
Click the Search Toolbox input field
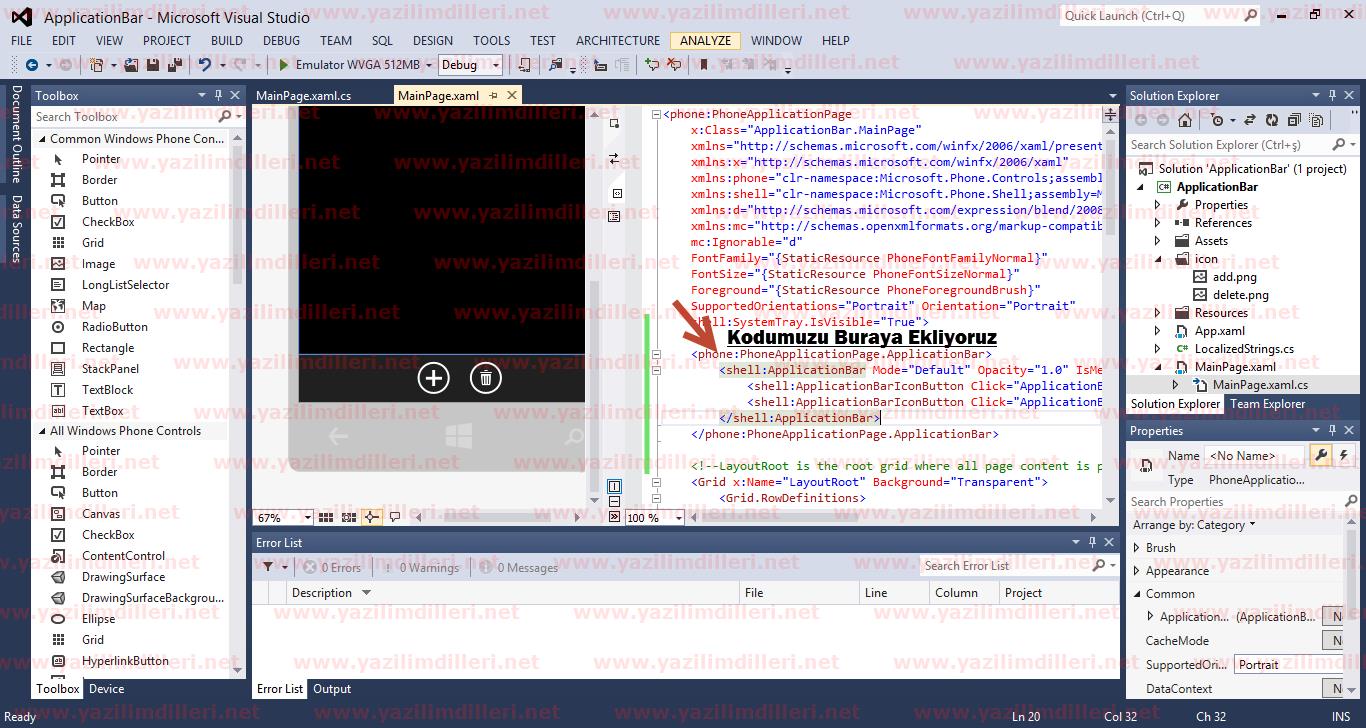tap(124, 117)
